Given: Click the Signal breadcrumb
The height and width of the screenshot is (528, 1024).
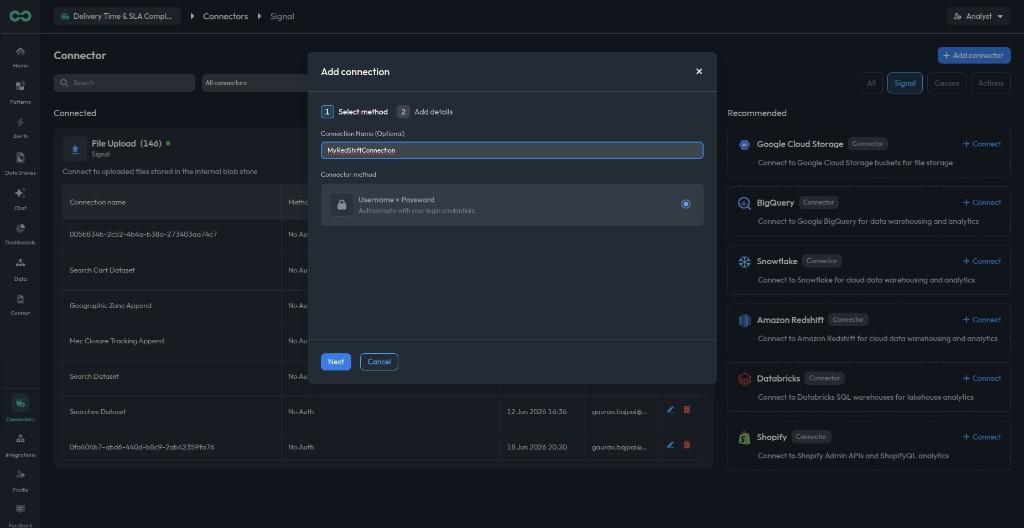Looking at the screenshot, I should [x=282, y=16].
